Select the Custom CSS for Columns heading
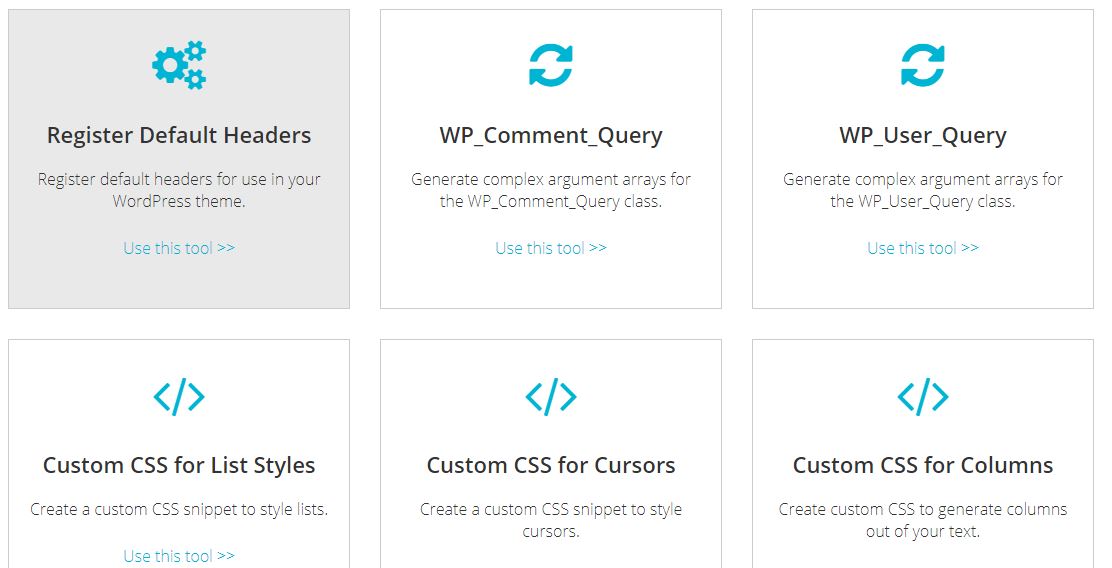 (x=923, y=465)
